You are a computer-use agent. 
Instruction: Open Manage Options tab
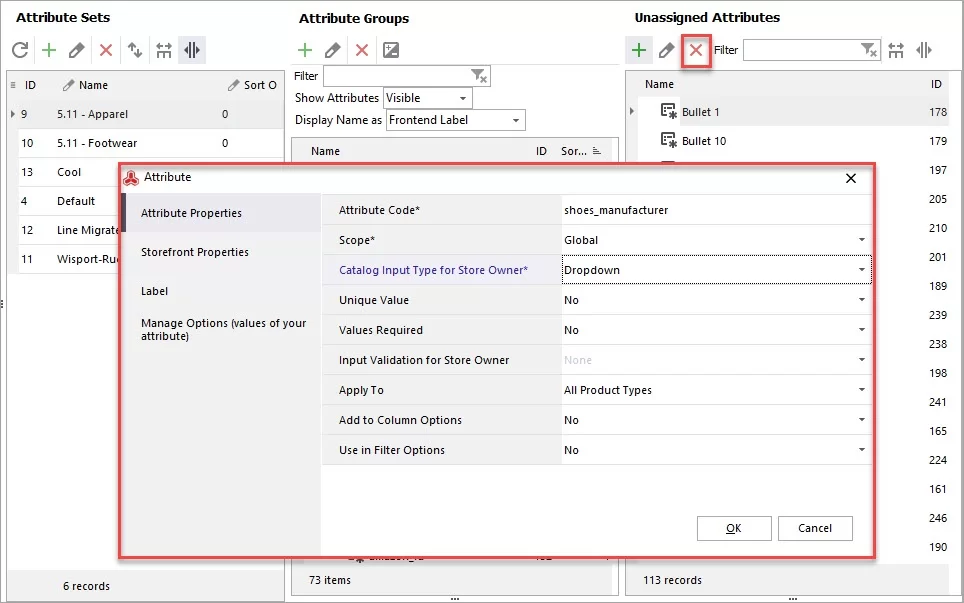pos(223,329)
